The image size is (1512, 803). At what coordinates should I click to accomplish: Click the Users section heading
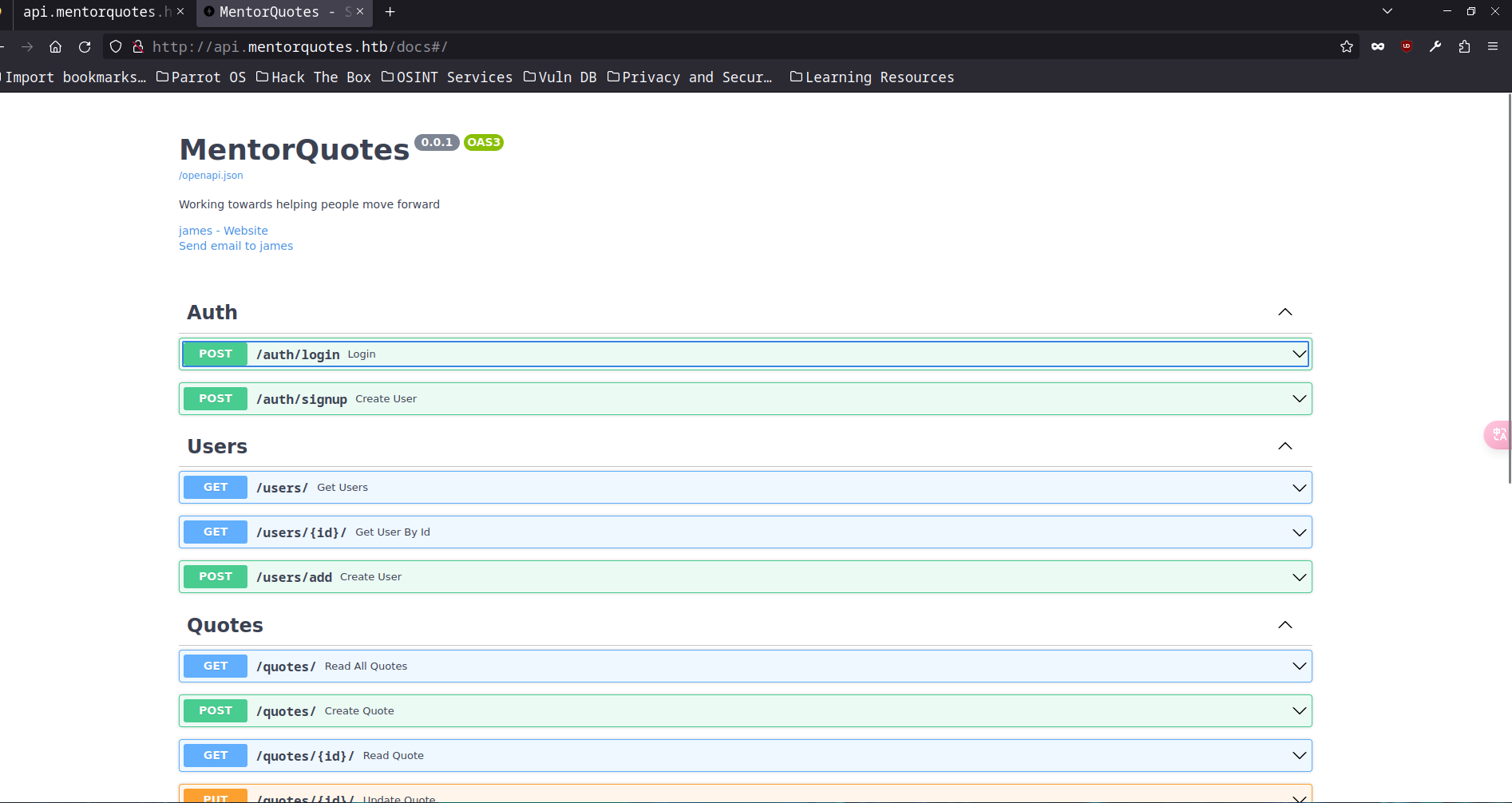pos(217,446)
